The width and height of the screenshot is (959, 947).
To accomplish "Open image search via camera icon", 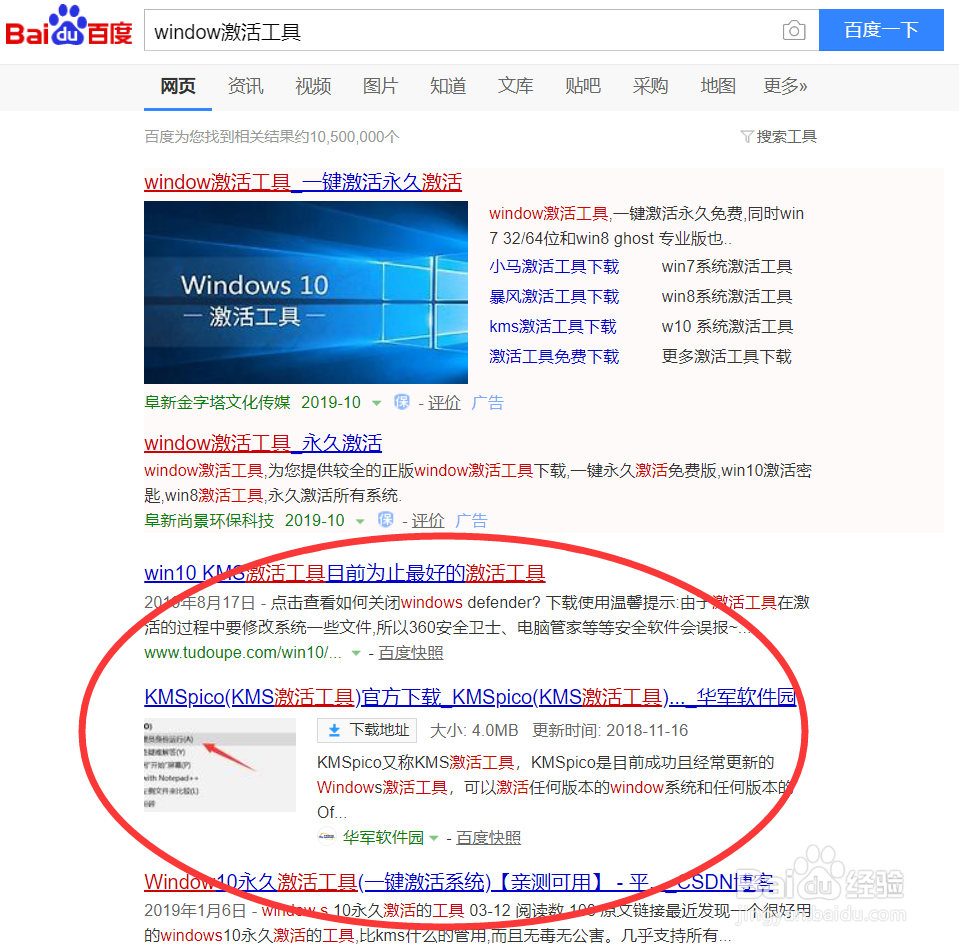I will 793,30.
